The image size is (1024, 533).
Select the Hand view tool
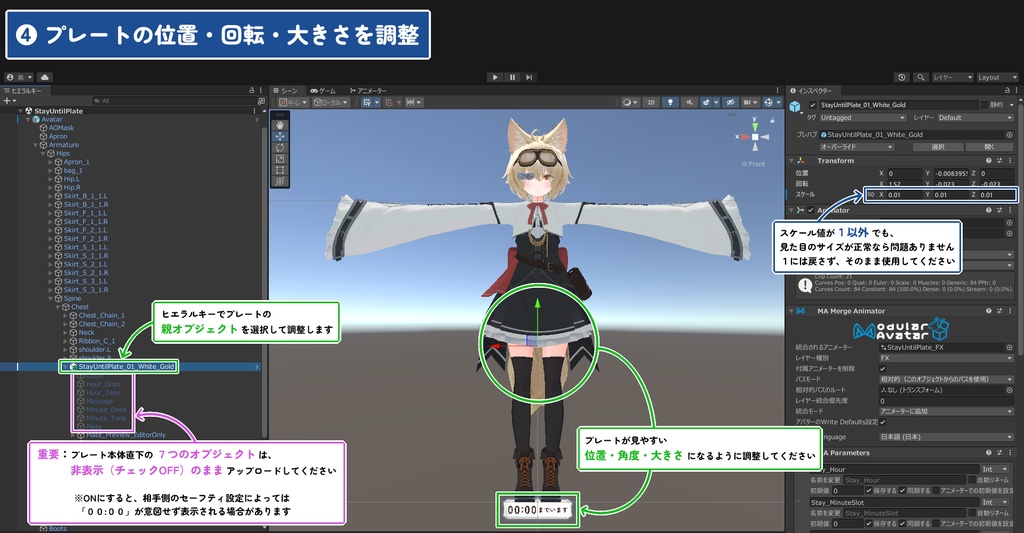(280, 125)
